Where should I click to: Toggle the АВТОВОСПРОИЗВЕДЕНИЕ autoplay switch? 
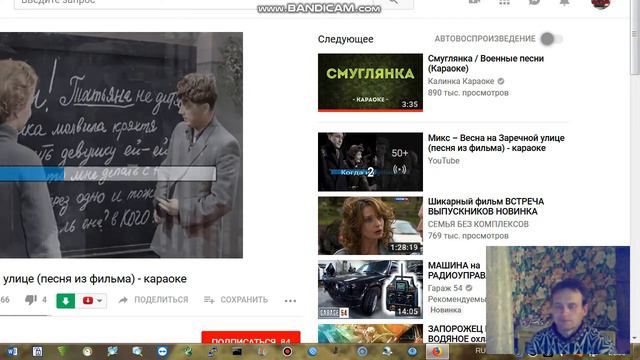pyautogui.click(x=551, y=39)
